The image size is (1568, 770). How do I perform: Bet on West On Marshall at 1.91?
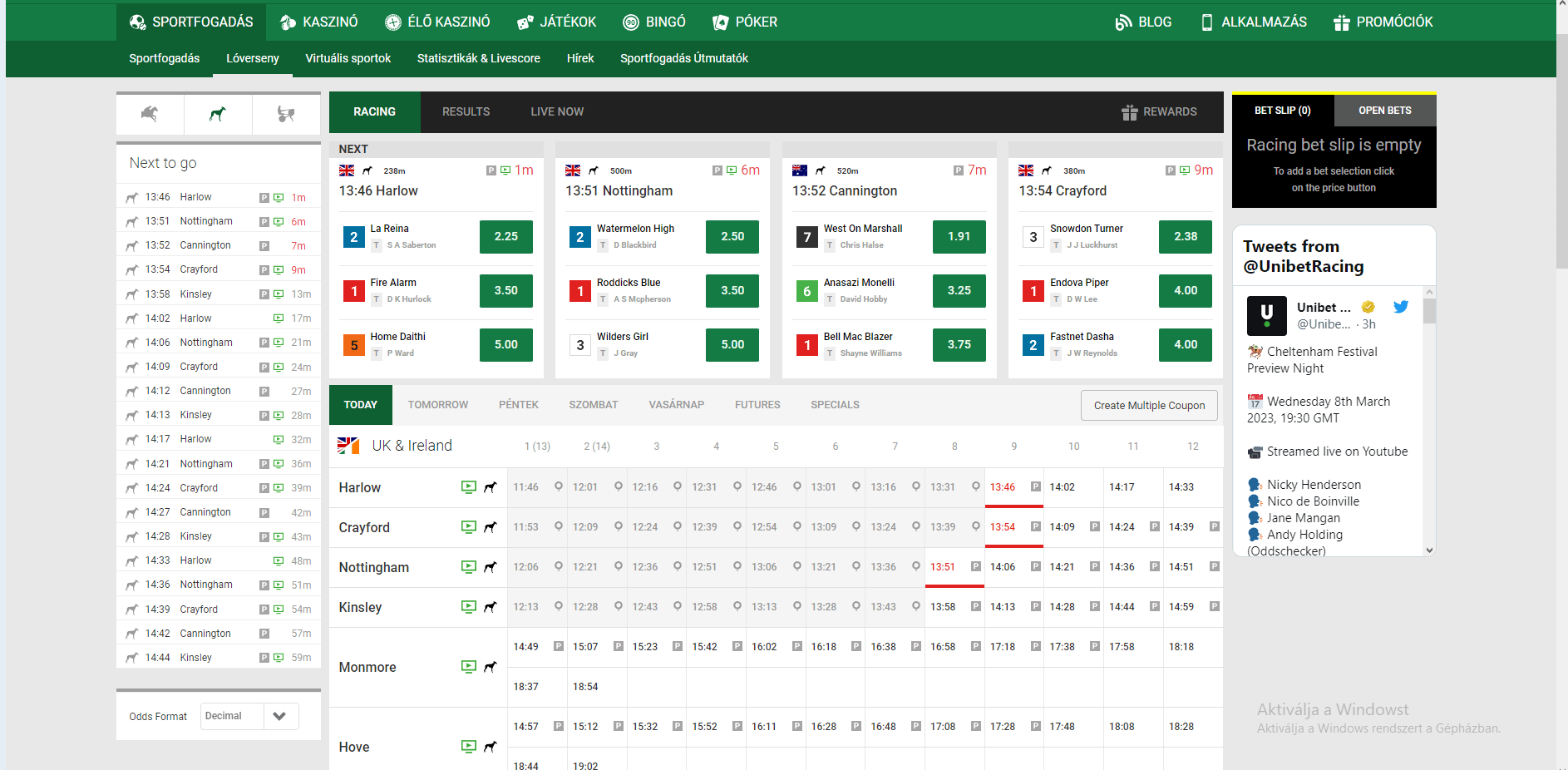pyautogui.click(x=959, y=237)
